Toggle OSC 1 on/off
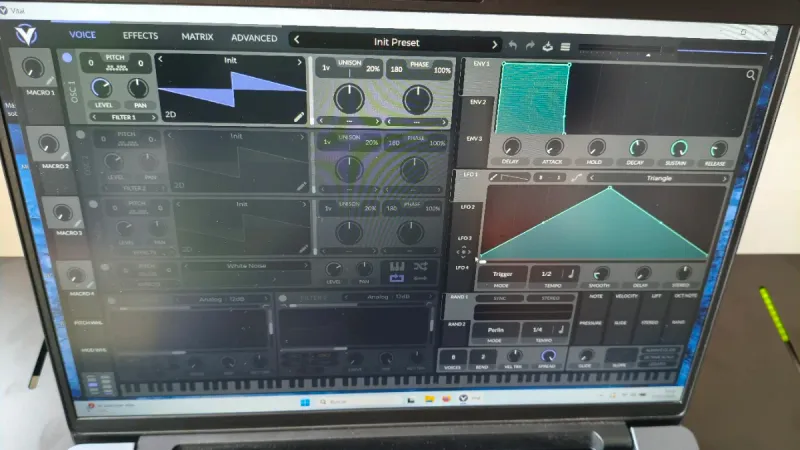This screenshot has height=450, width=800. click(67, 58)
